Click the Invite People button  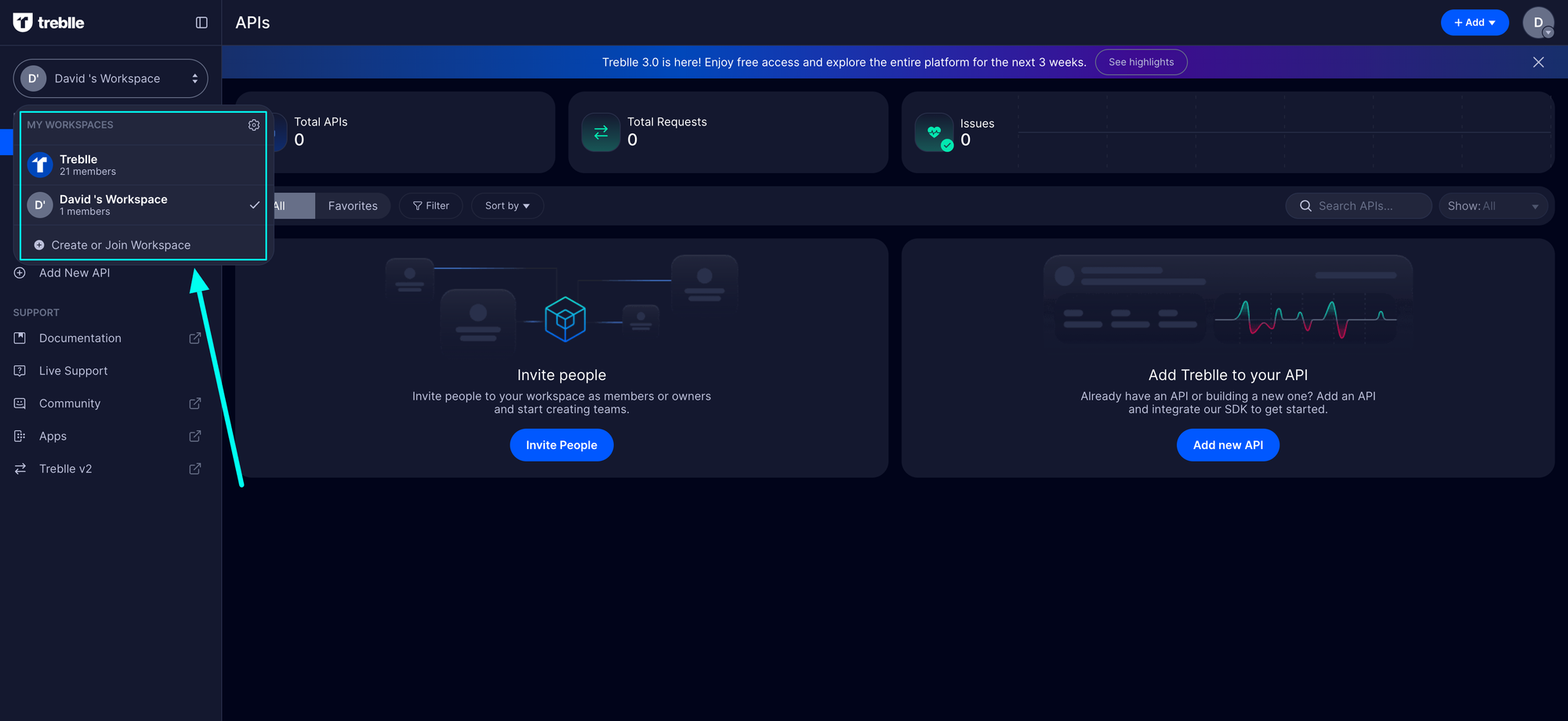(561, 445)
